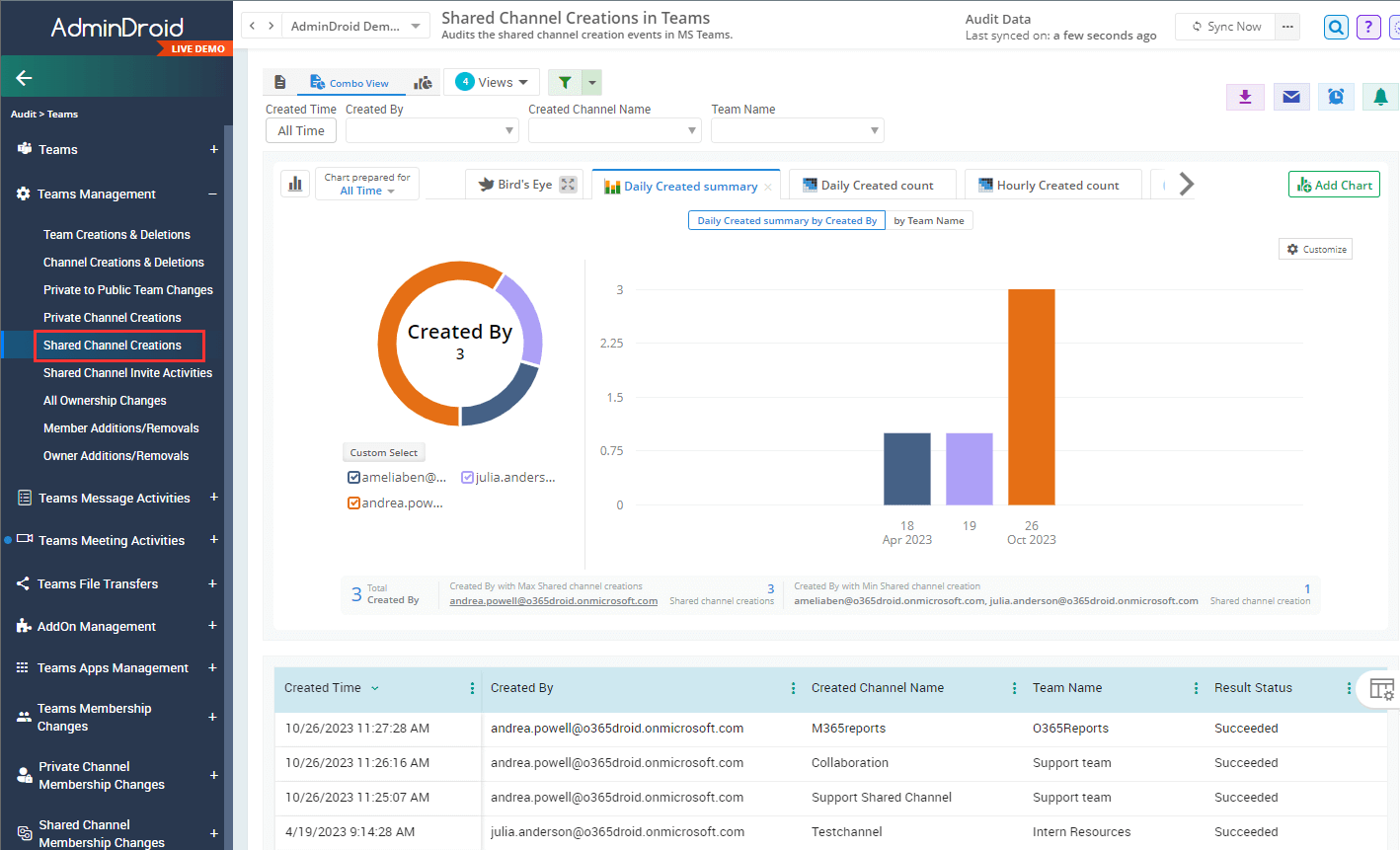
Task: Uncheck the ameliaben legend checkbox
Action: click(353, 478)
